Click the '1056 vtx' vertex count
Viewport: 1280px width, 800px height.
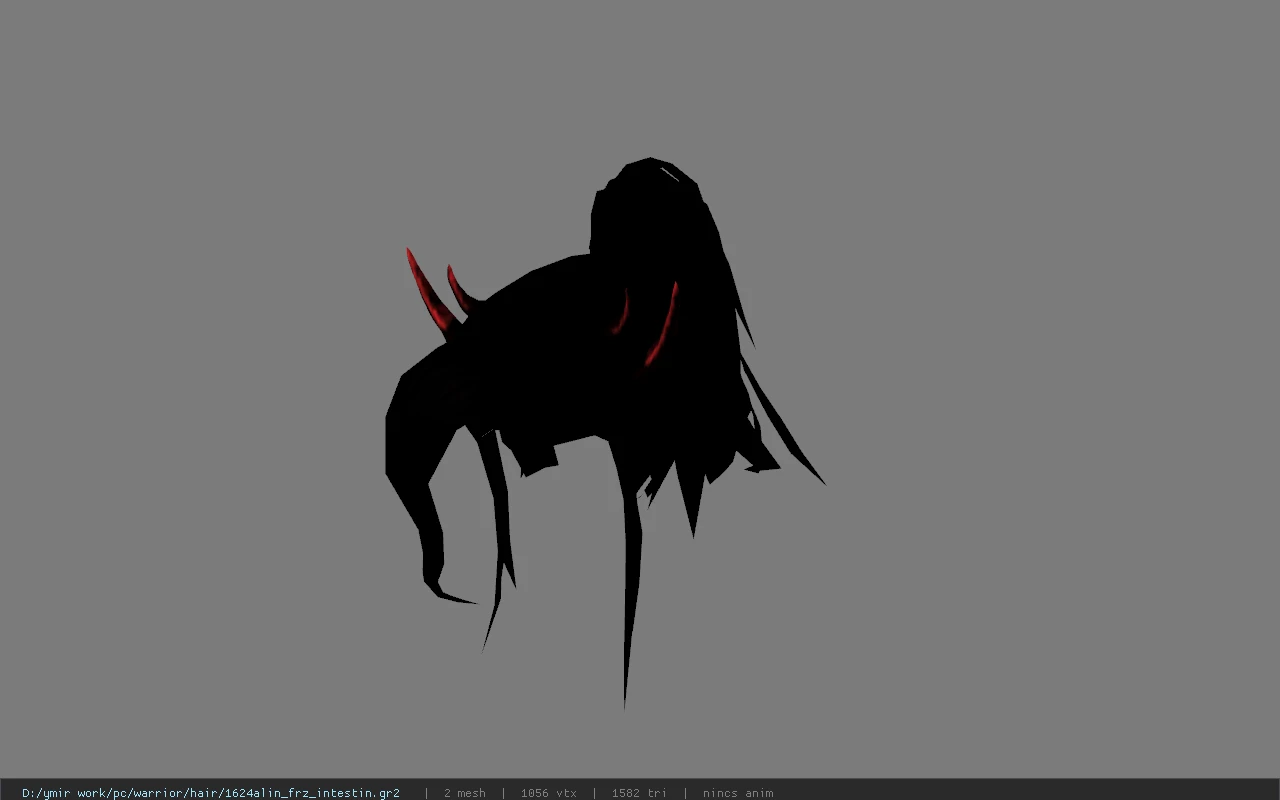coord(548,793)
